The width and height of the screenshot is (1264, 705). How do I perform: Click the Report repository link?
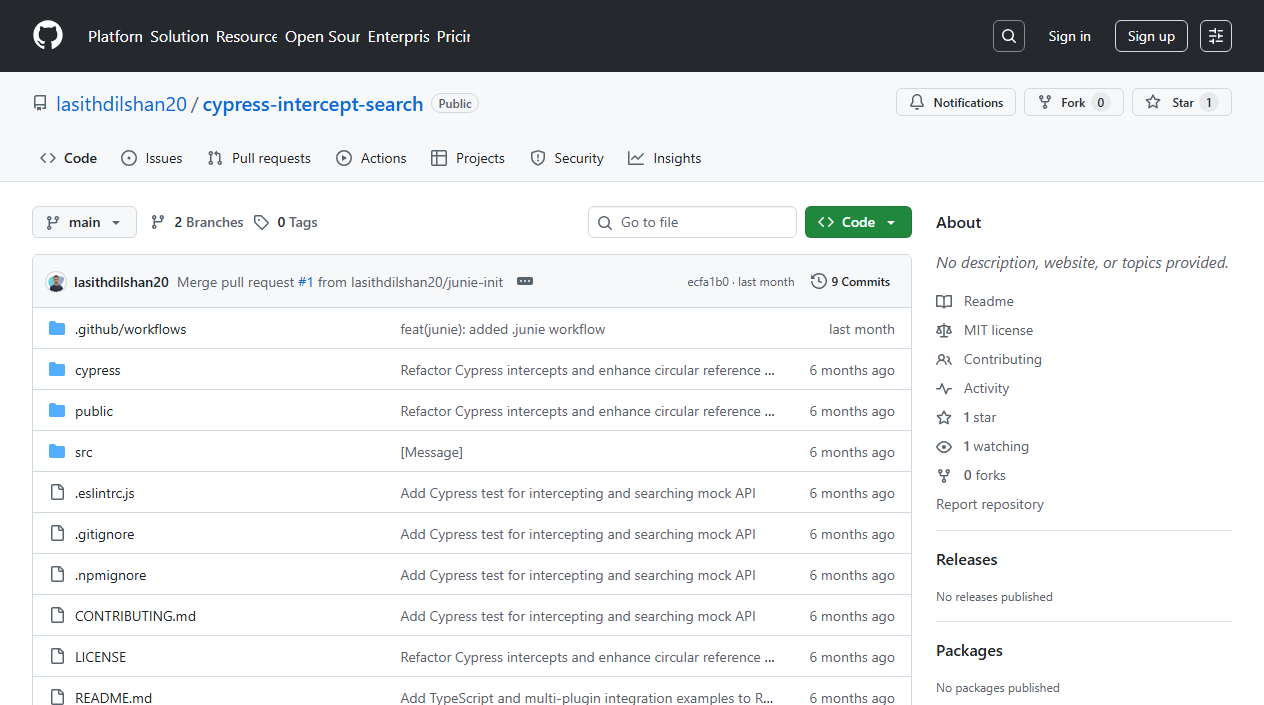(990, 504)
